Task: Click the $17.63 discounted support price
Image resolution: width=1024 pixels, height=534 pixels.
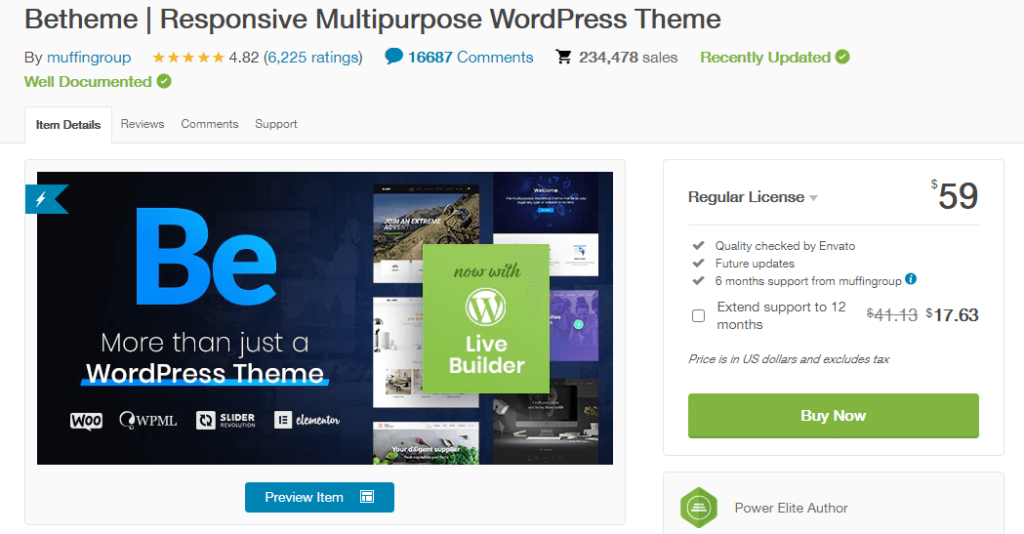Action: [x=952, y=315]
